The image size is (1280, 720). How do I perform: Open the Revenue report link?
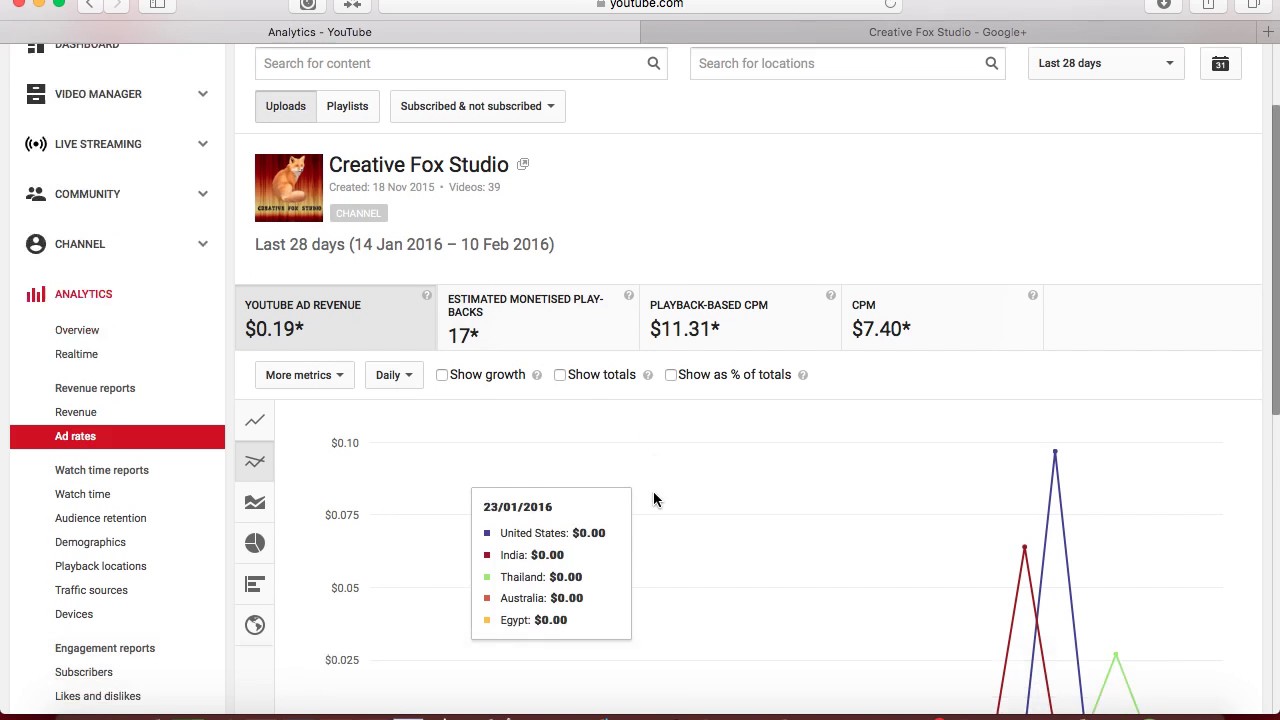(76, 412)
